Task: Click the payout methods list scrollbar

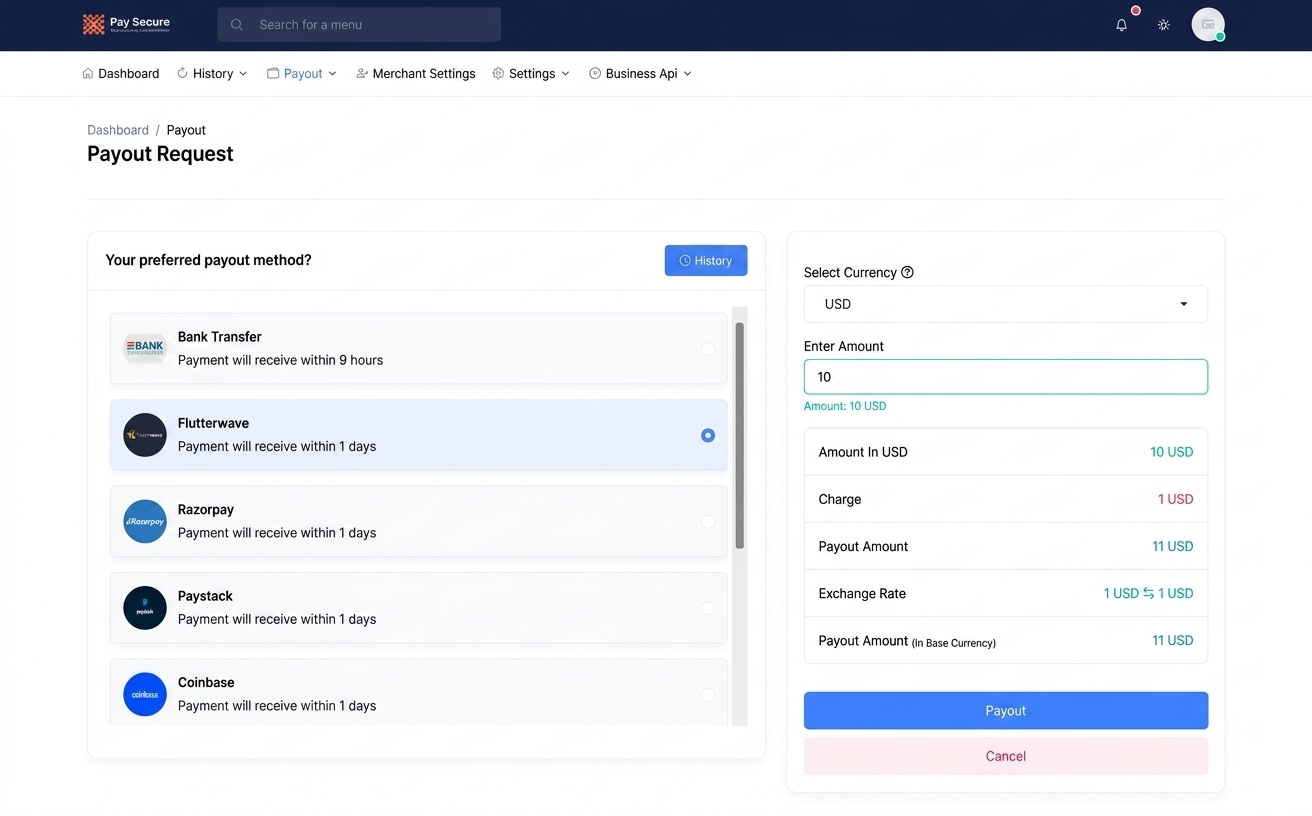Action: point(740,436)
